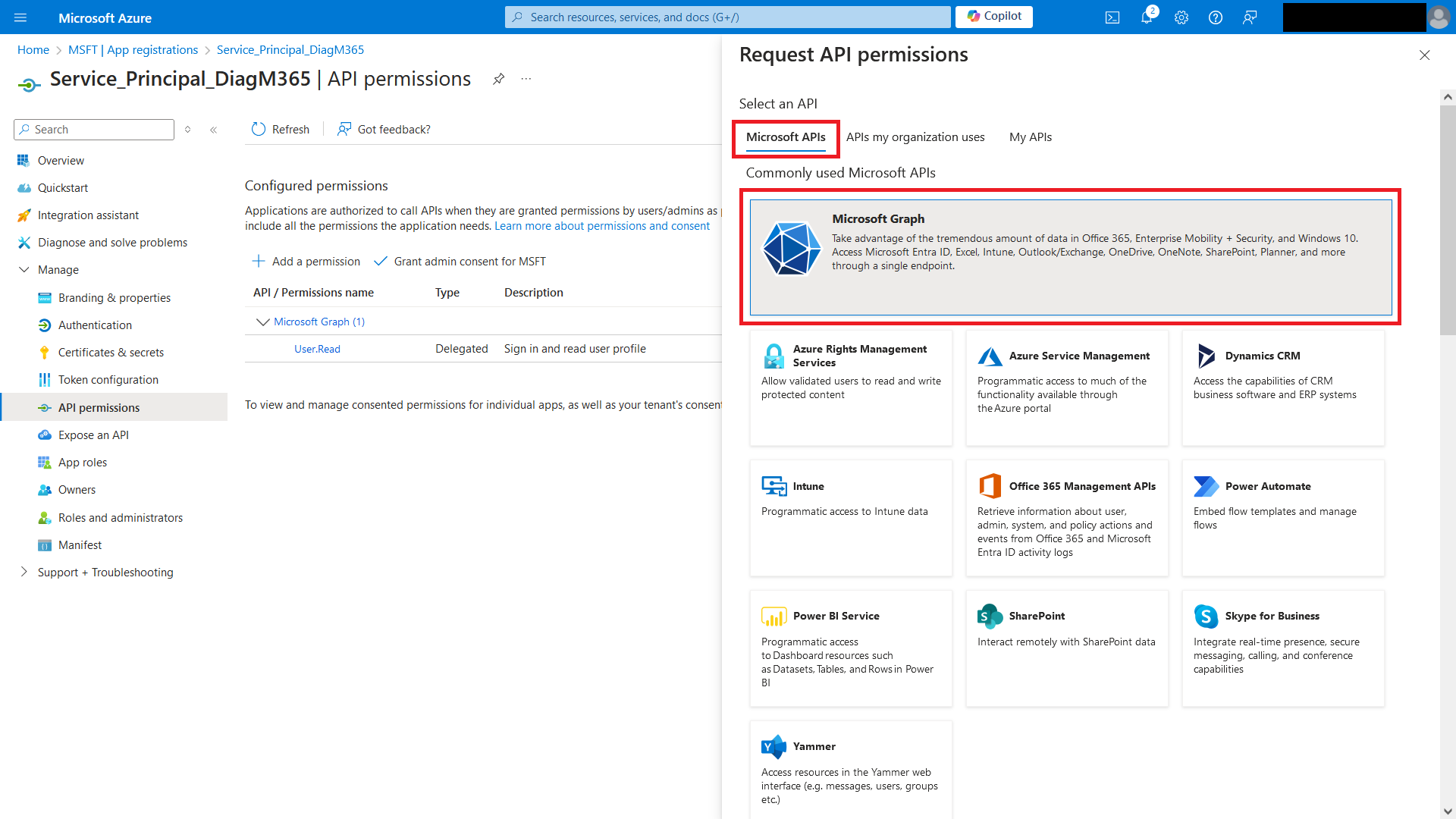Switch to APIs my organization uses tab
The width and height of the screenshot is (1456, 819).
click(915, 137)
